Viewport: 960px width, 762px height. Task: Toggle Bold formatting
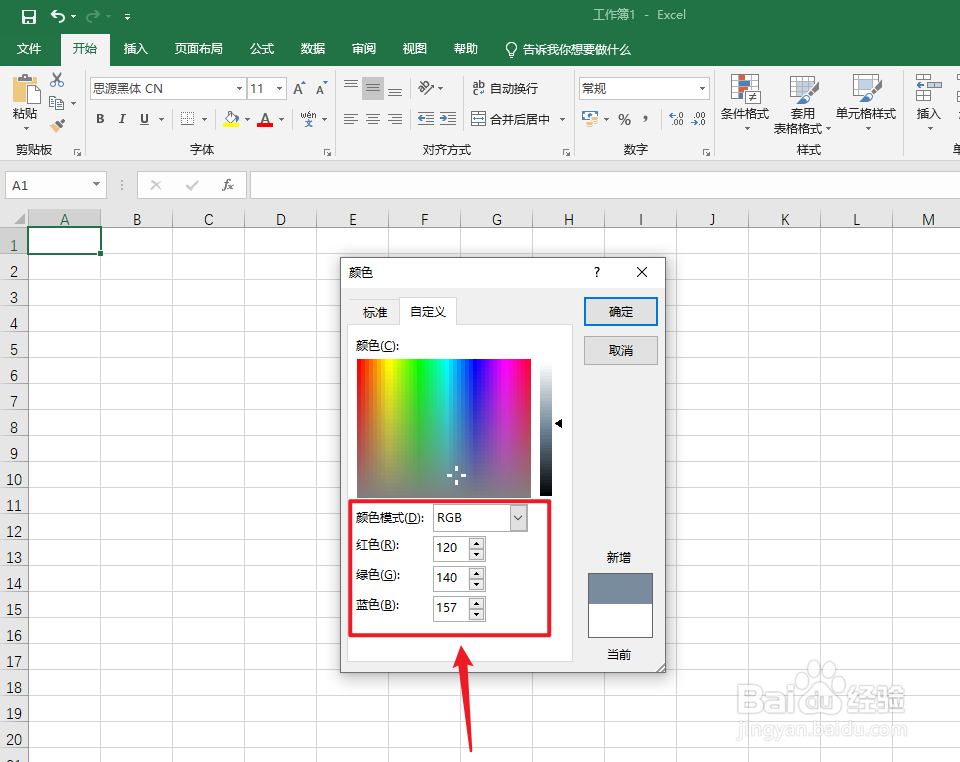click(100, 119)
